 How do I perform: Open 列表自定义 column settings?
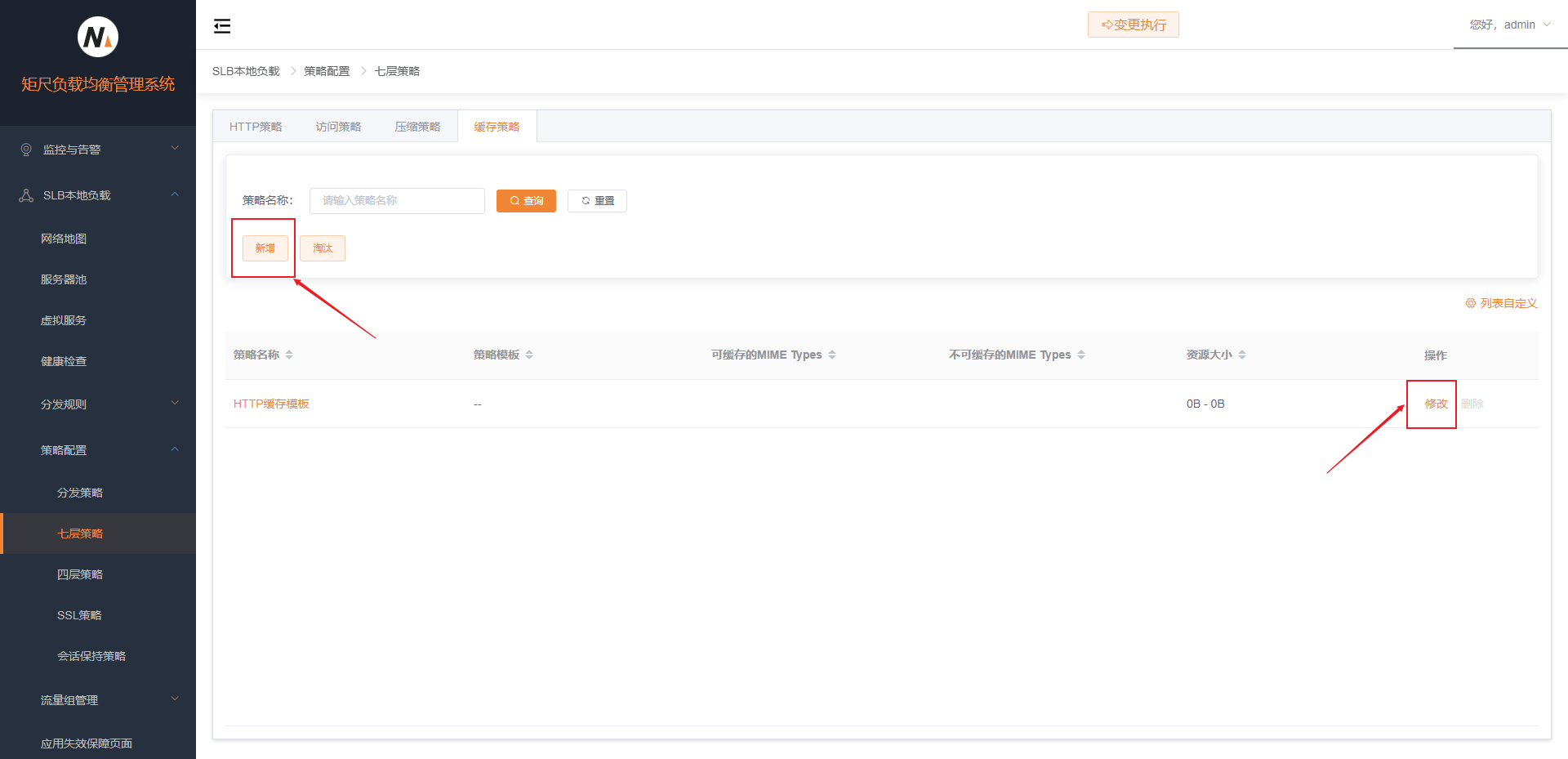tap(1501, 303)
